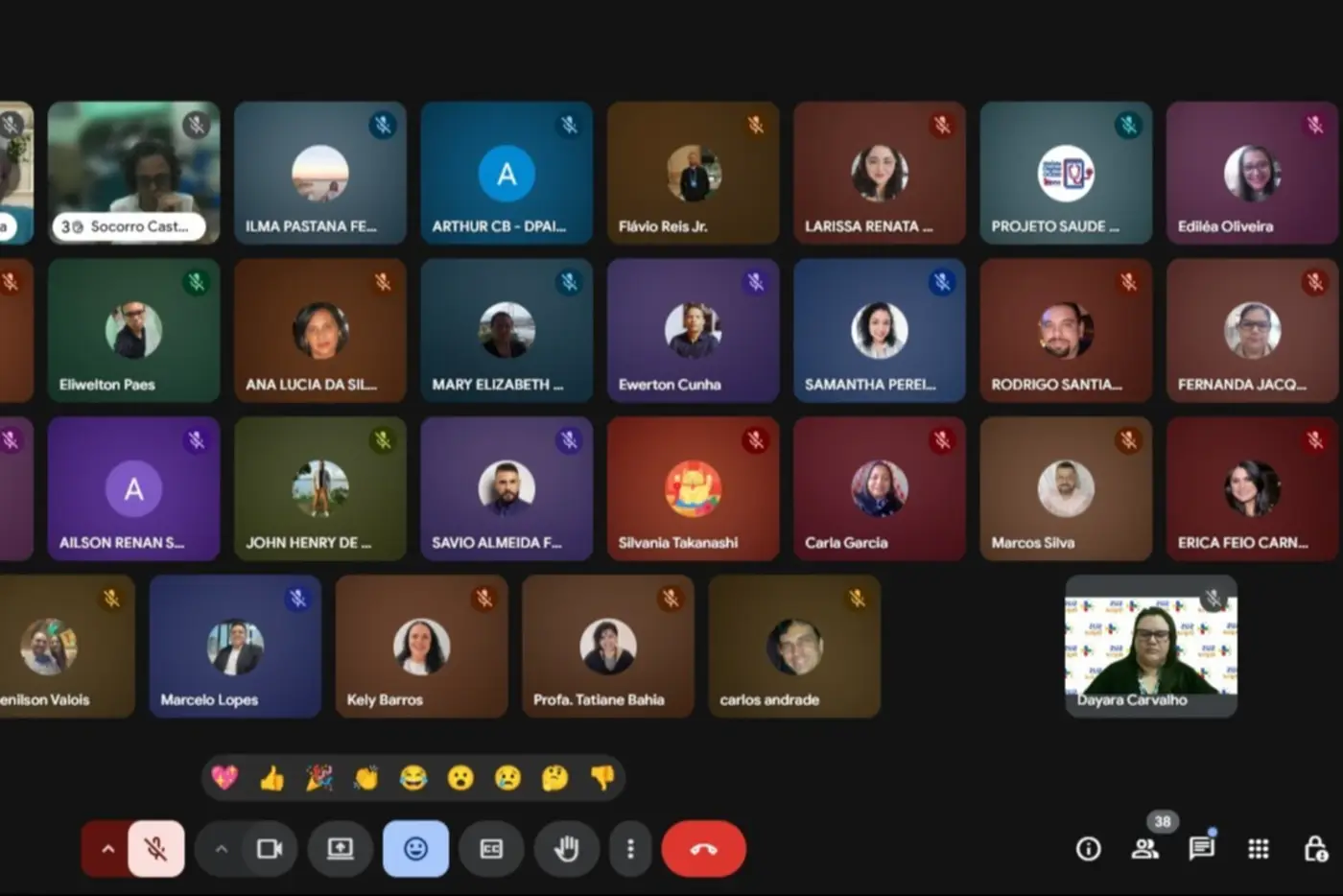Send the thumbs down reaction

[x=602, y=777]
